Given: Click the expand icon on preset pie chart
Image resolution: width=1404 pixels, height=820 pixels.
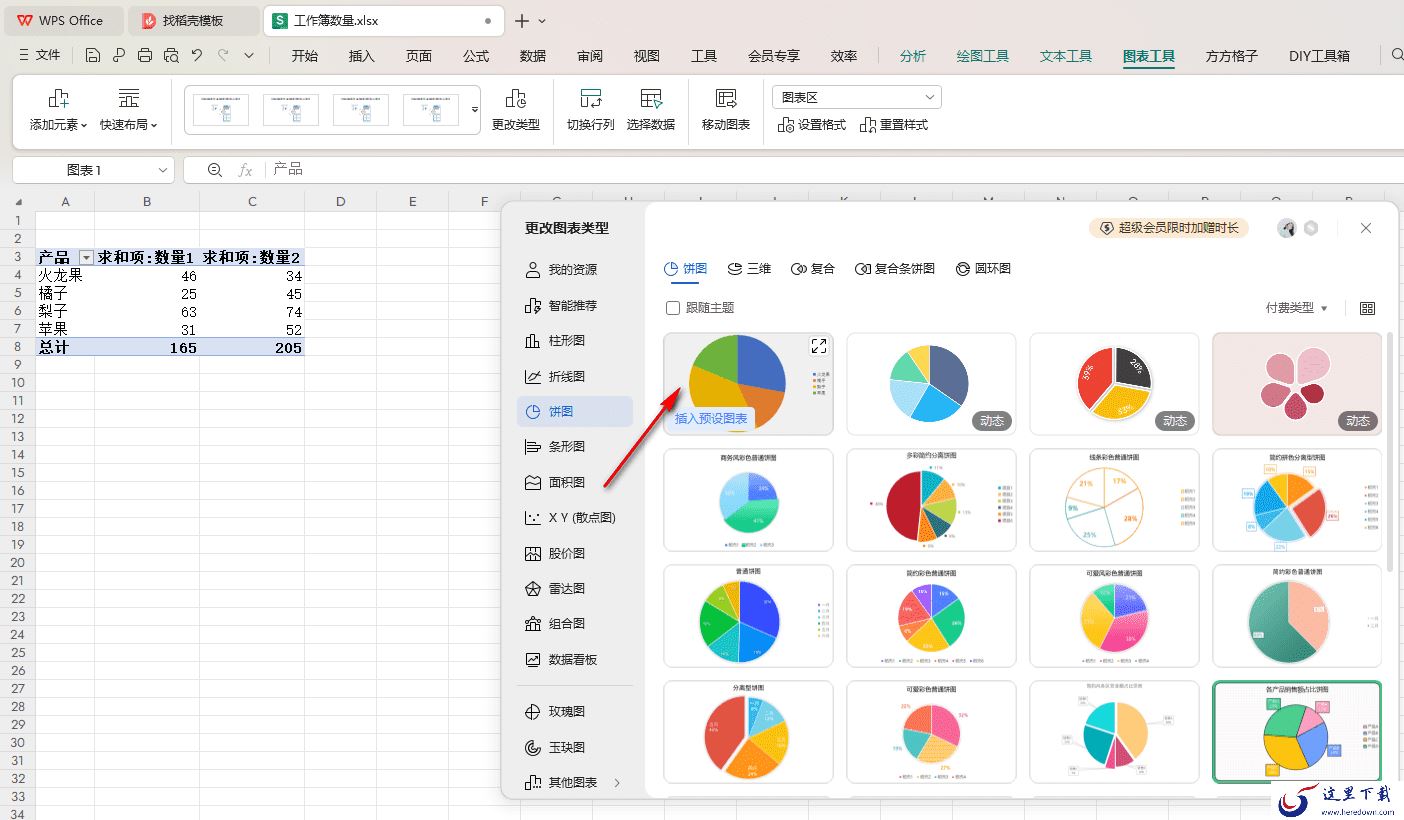Looking at the screenshot, I should coord(819,346).
